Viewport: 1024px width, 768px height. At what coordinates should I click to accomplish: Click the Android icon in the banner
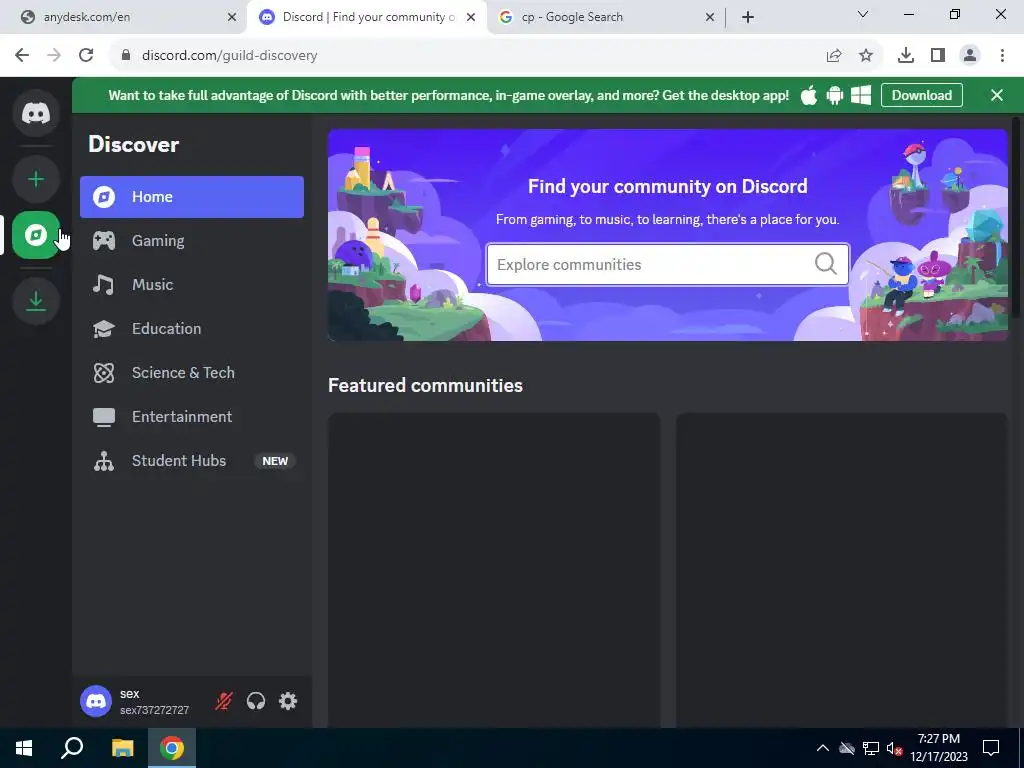pos(835,95)
